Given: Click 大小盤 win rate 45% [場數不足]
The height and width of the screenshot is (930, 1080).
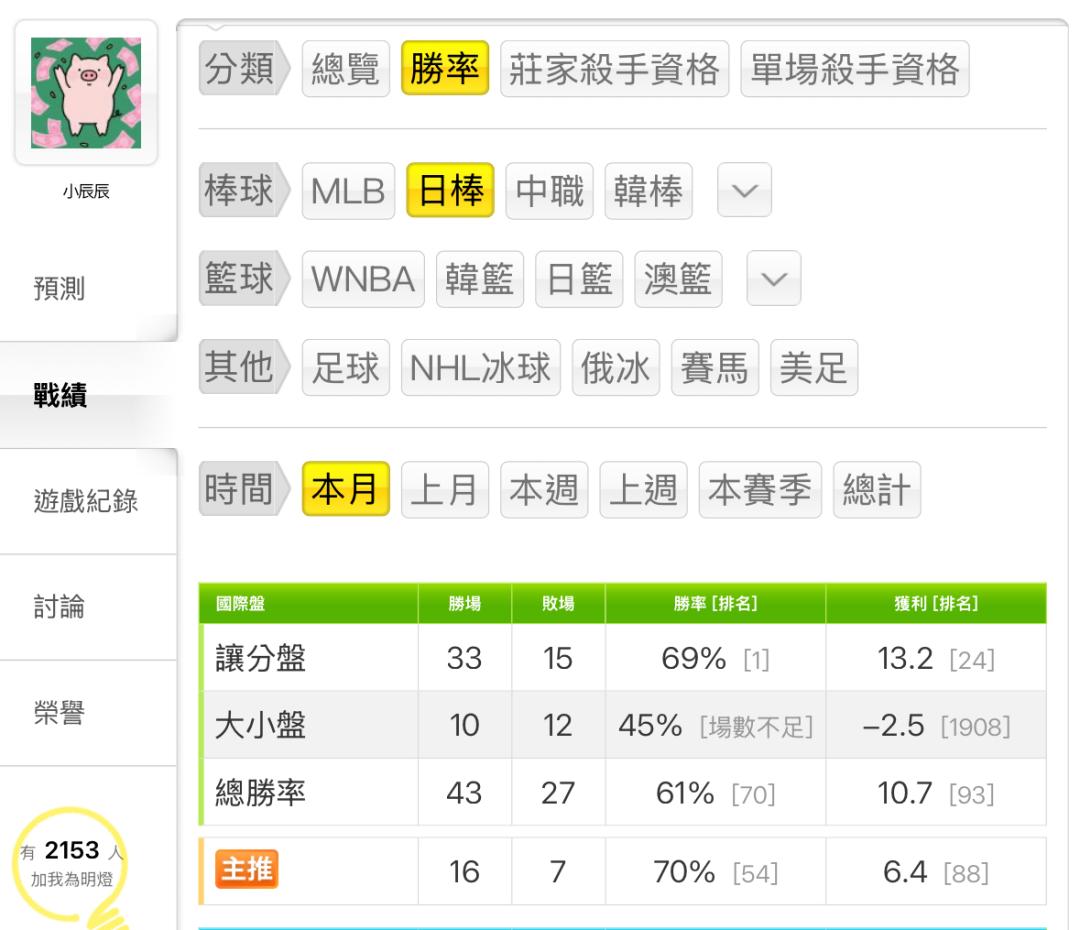Looking at the screenshot, I should point(716,726).
